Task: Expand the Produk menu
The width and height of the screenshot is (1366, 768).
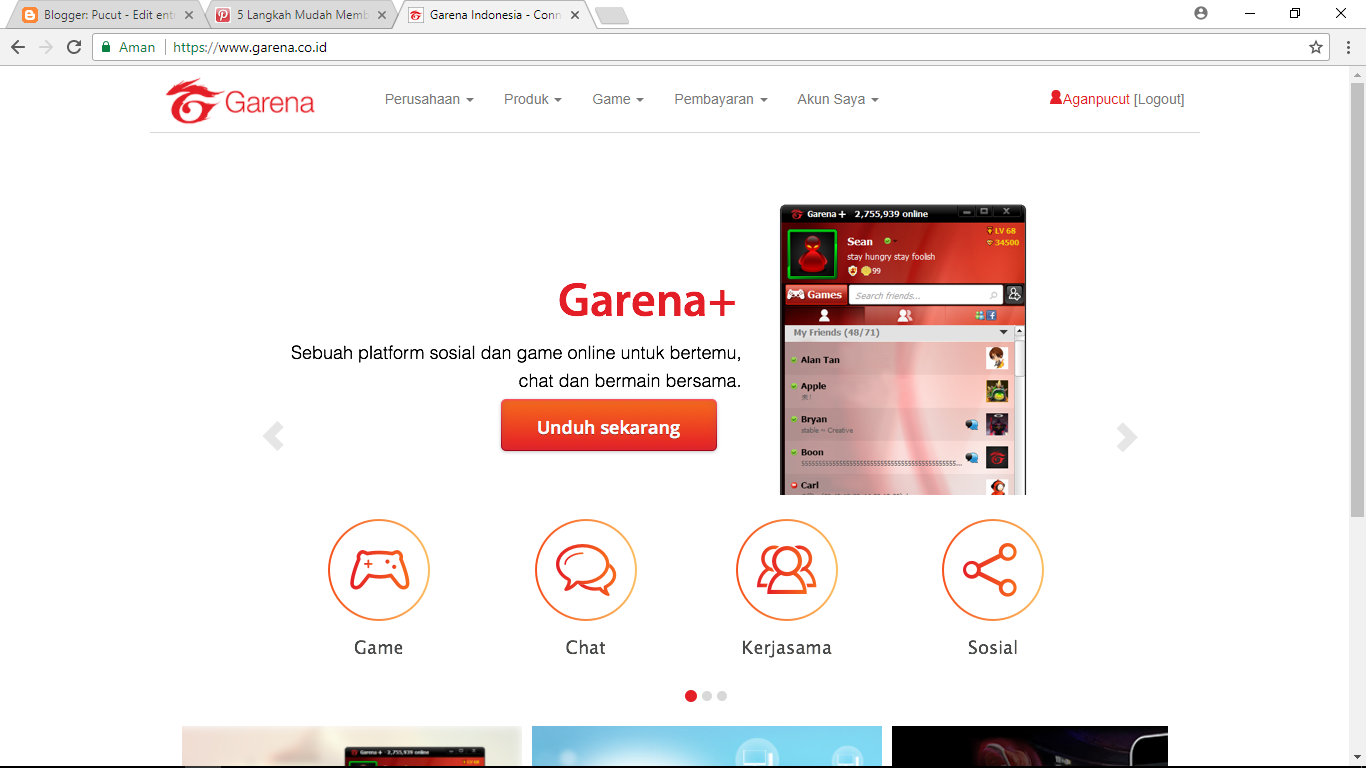Action: pos(533,99)
